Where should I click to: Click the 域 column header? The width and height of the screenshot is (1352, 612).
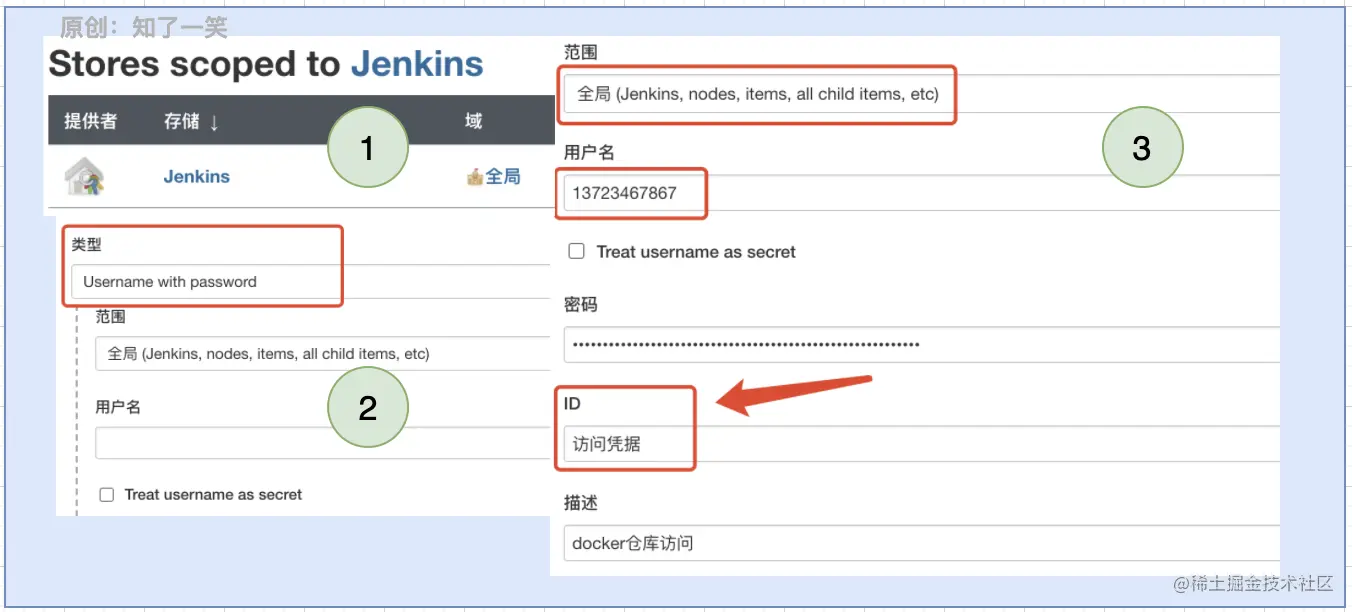pyautogui.click(x=473, y=121)
